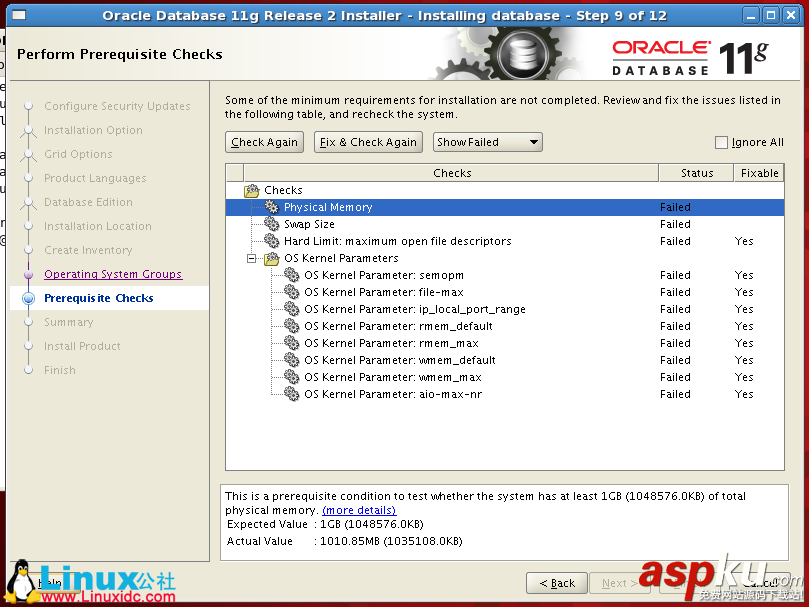This screenshot has width=809, height=607.
Task: Collapse the OS Kernel Parameters tree node
Action: pyautogui.click(x=251, y=258)
